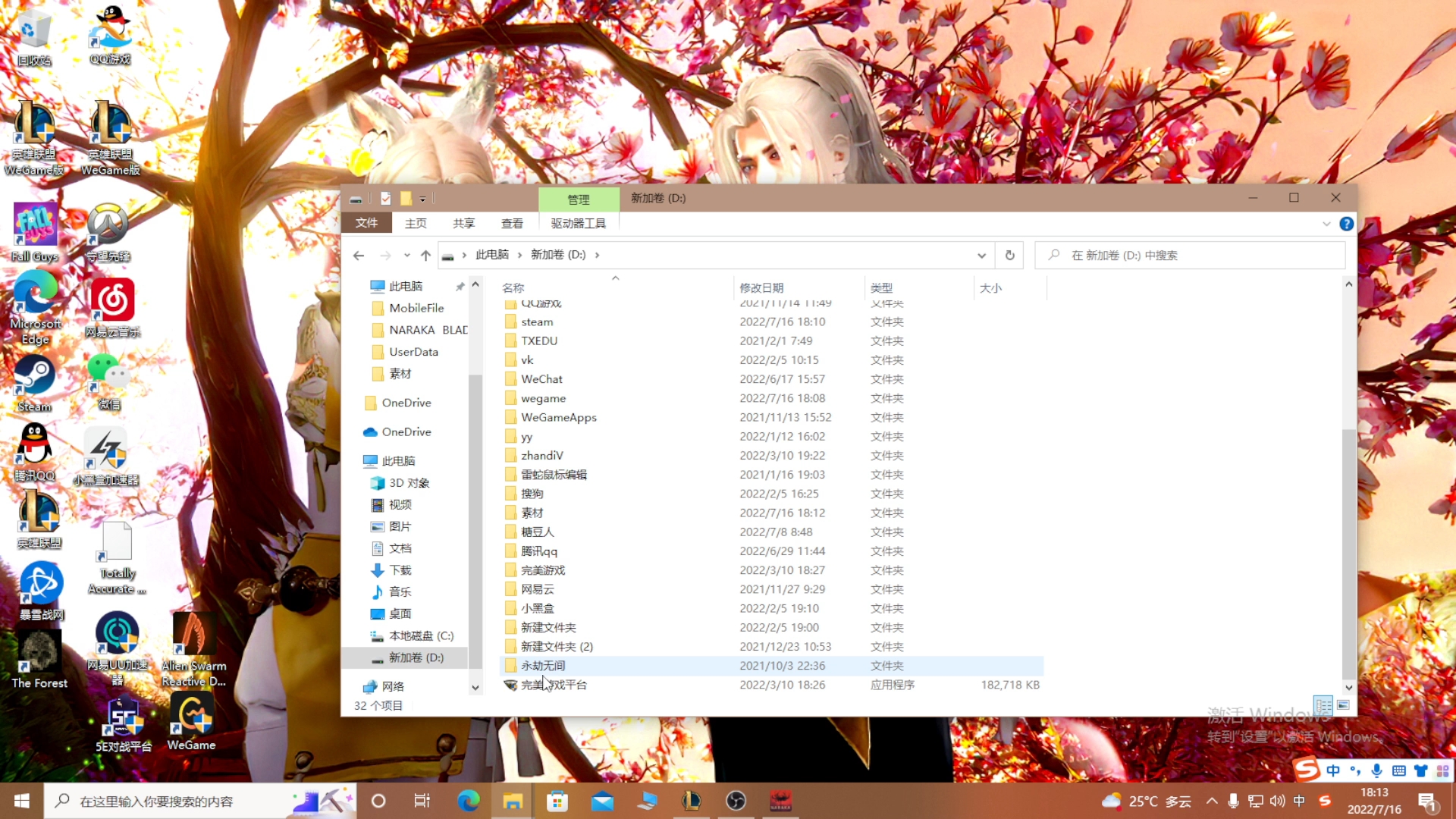Click the Up one level arrow

click(x=425, y=256)
